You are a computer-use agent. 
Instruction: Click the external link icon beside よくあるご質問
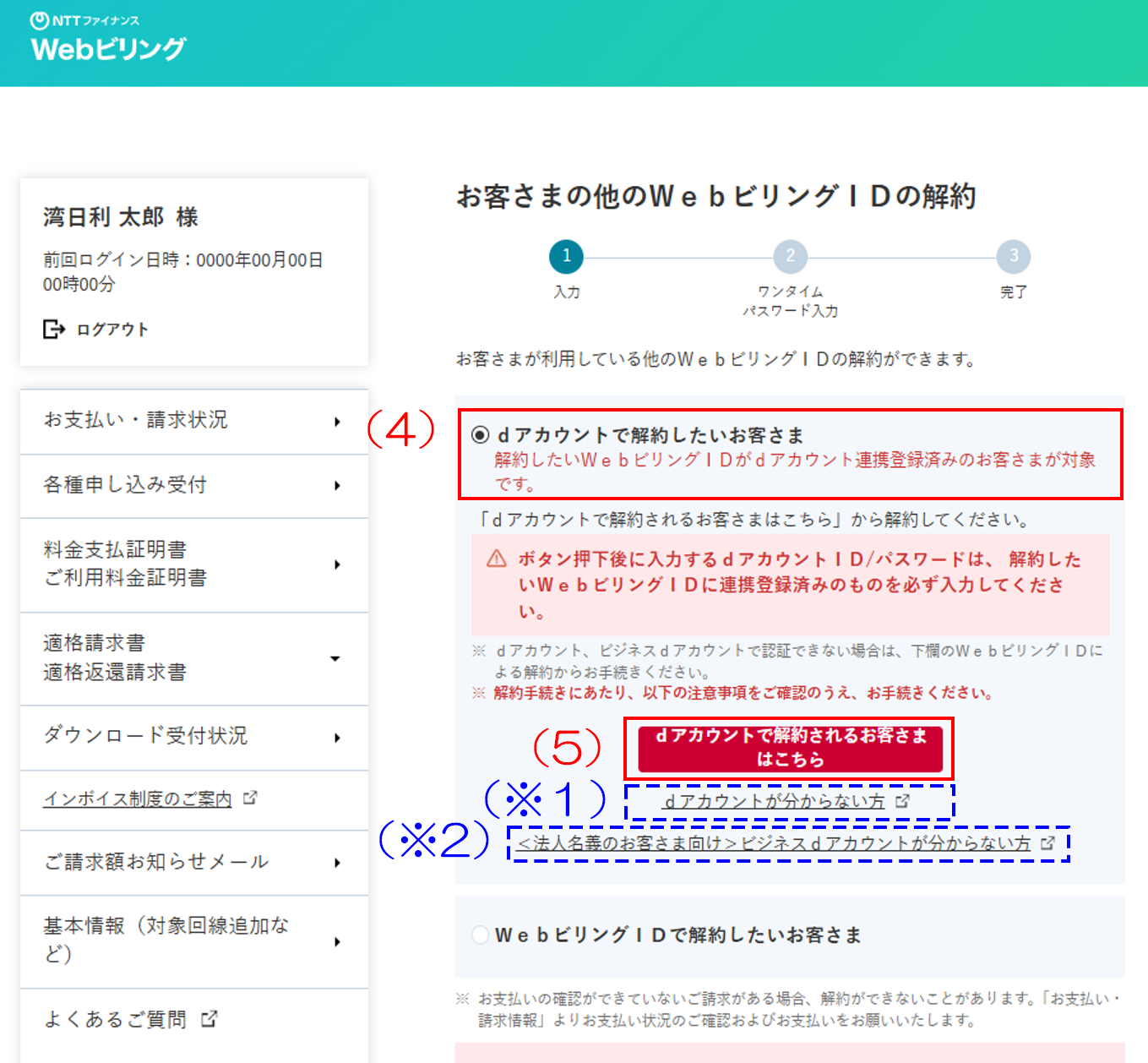tap(209, 1019)
